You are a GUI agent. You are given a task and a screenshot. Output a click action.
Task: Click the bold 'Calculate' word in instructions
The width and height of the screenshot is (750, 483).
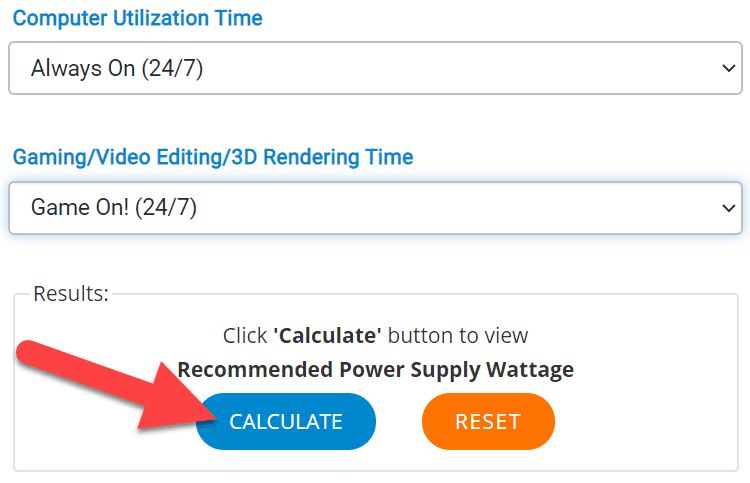(x=328, y=335)
